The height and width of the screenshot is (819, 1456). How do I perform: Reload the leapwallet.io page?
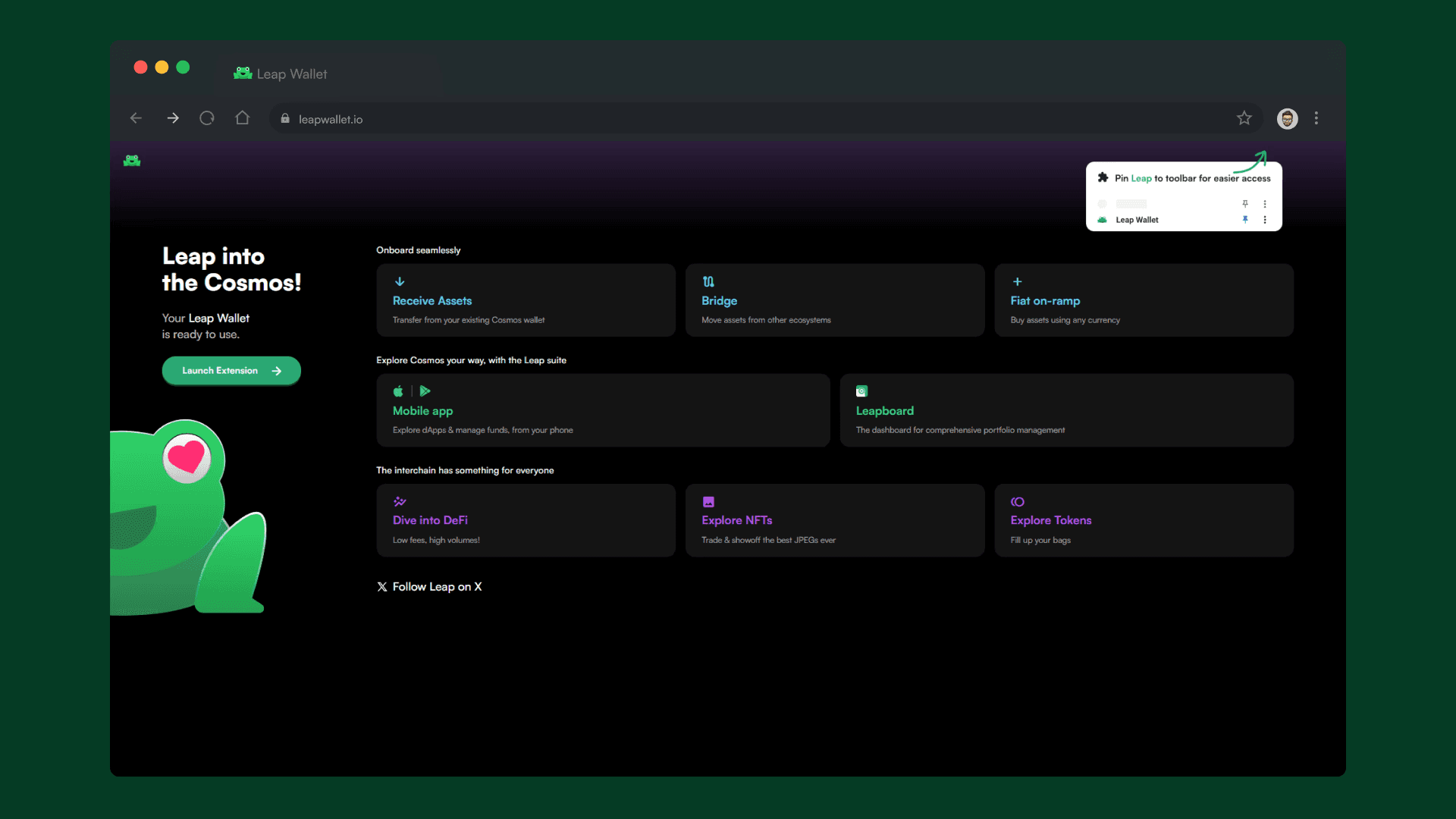207,118
